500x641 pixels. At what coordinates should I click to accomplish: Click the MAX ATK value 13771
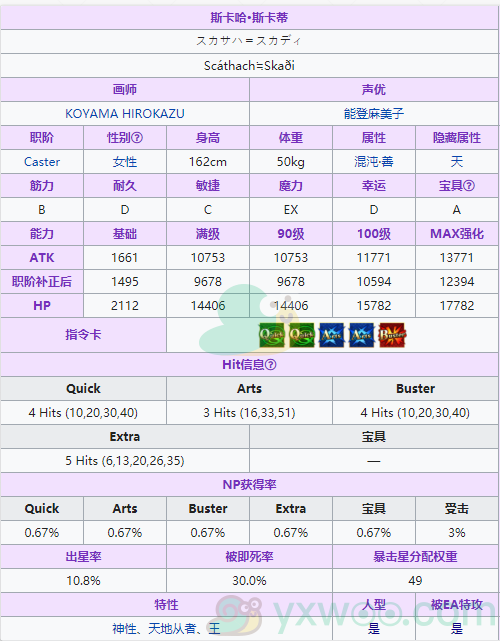[457, 258]
